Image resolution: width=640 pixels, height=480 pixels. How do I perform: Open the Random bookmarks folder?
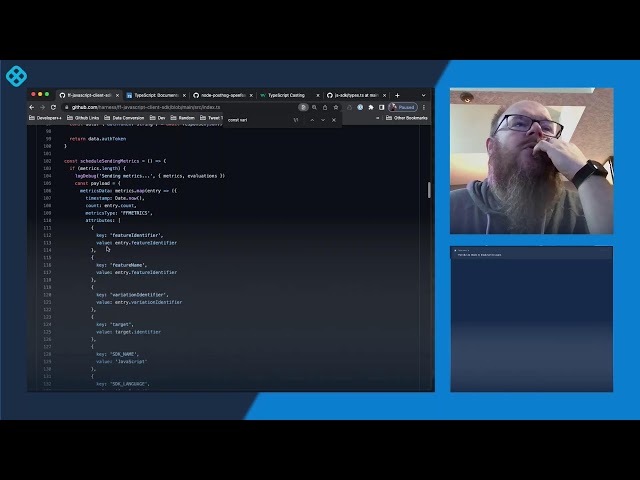183,118
